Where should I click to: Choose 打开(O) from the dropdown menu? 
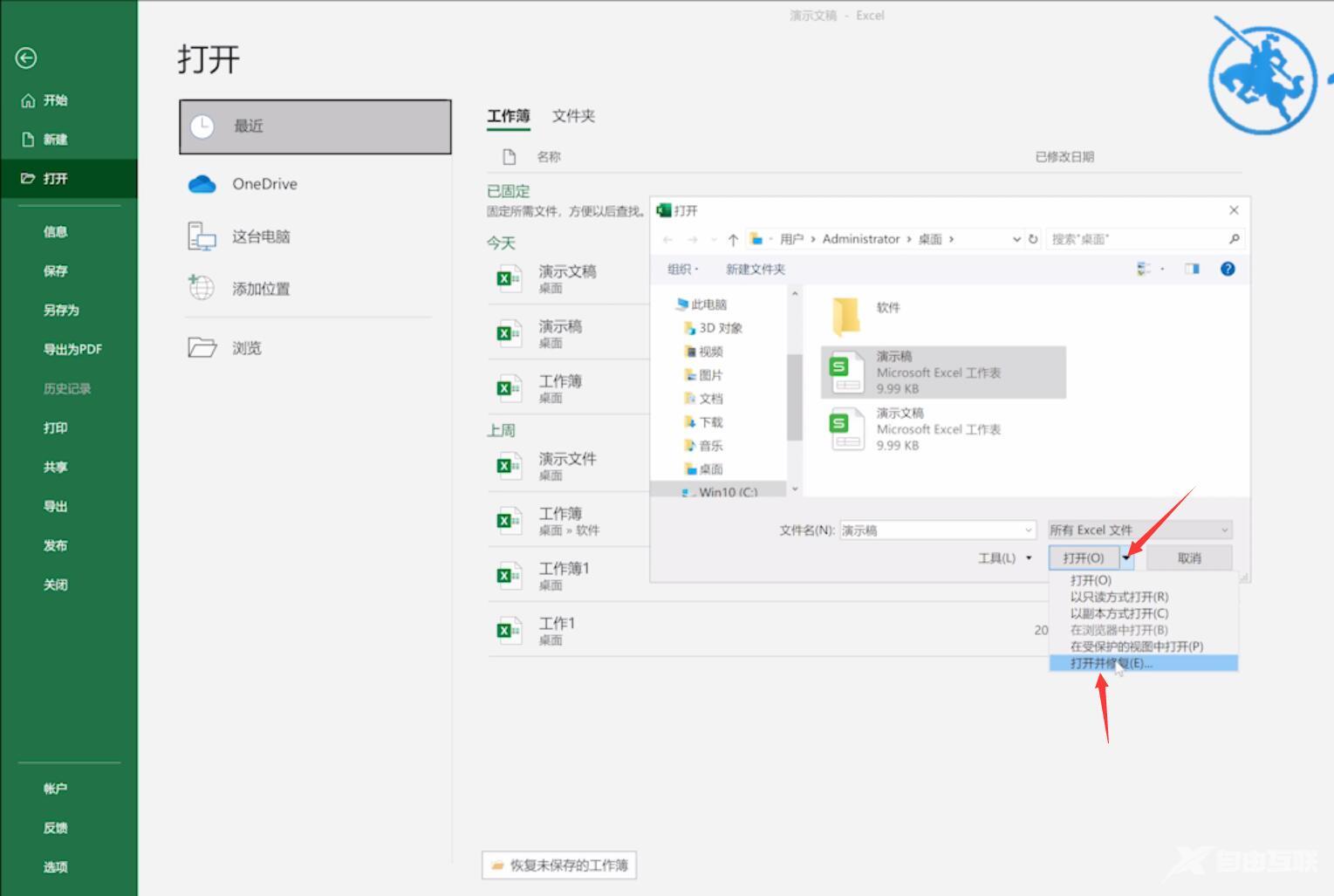pyautogui.click(x=1144, y=580)
